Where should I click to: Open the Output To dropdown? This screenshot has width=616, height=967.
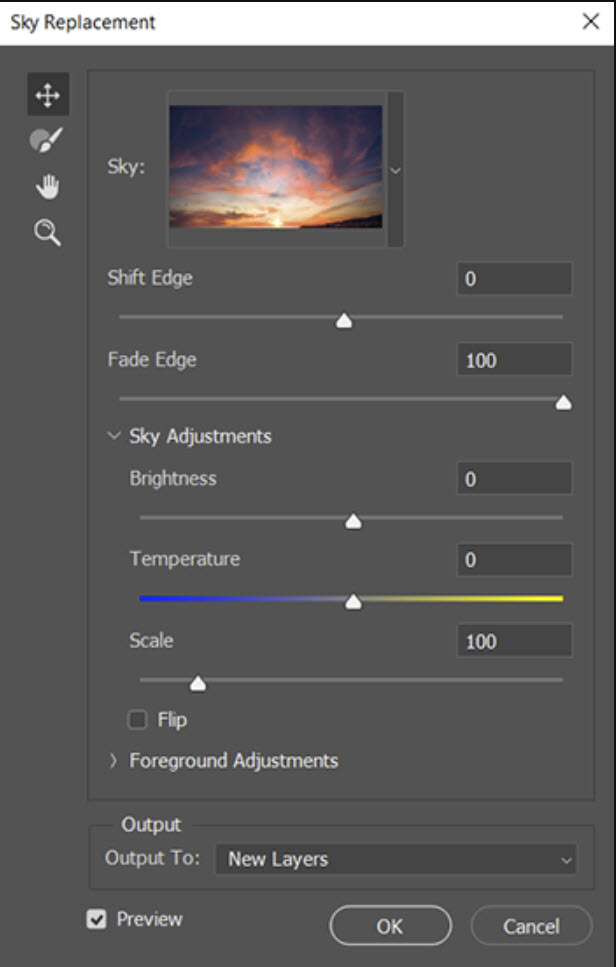tap(396, 859)
